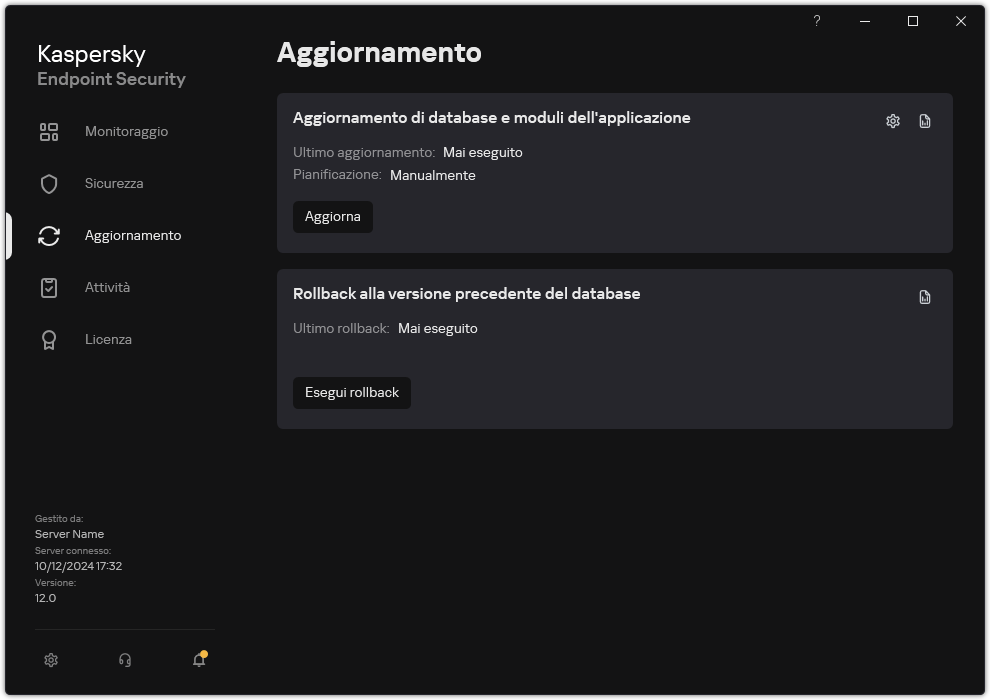Go to the Monitoraggio section
Image resolution: width=990 pixels, height=700 pixels.
126,131
